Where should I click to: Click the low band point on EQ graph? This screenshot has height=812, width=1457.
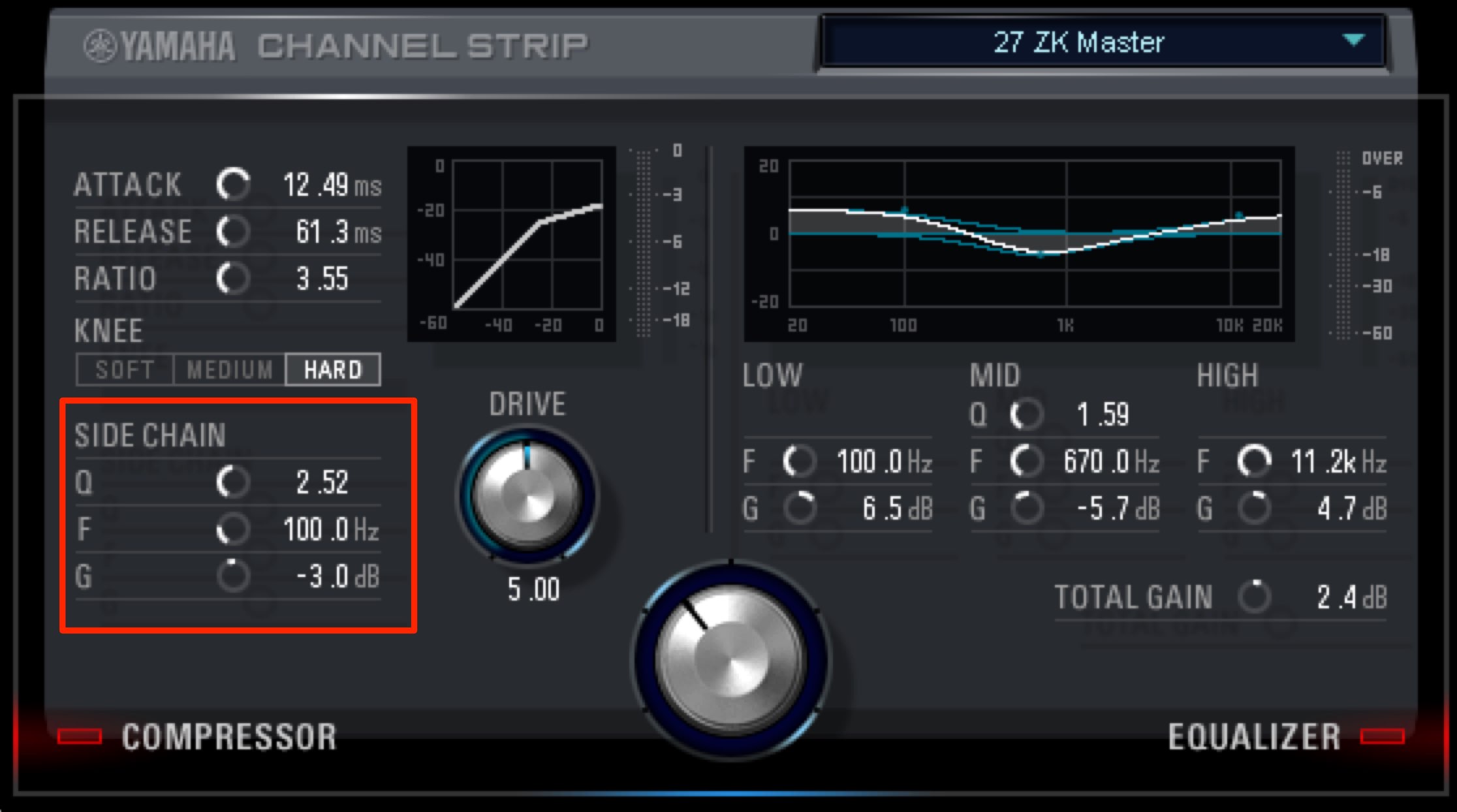(x=904, y=210)
